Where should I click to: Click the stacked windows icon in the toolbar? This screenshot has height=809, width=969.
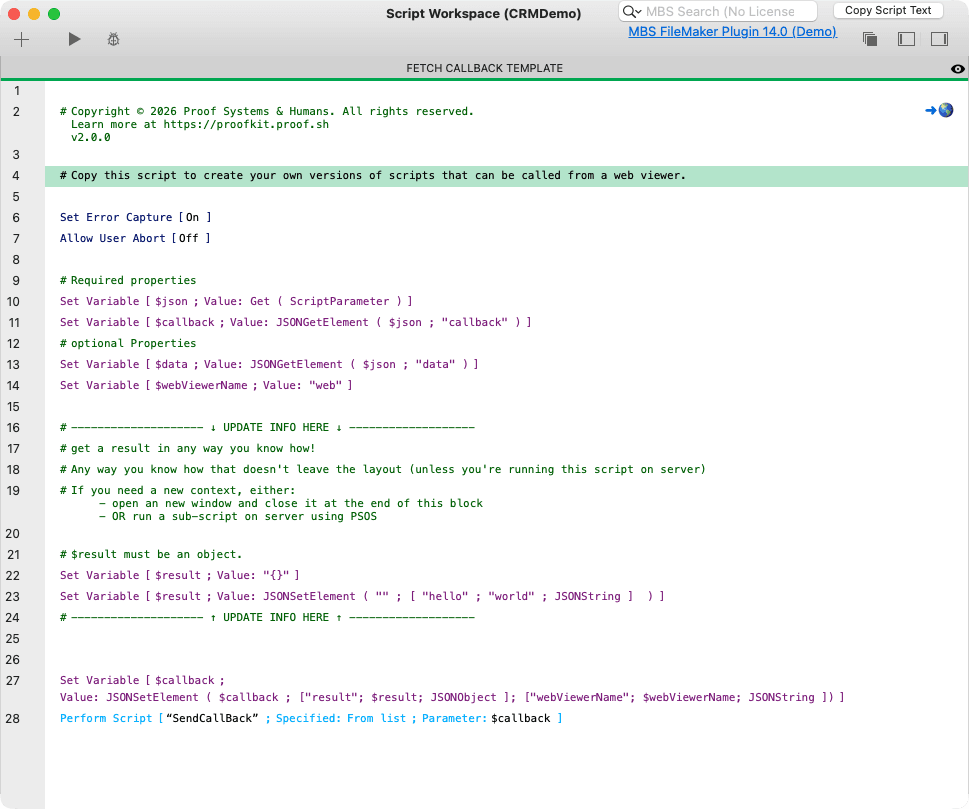coord(870,39)
